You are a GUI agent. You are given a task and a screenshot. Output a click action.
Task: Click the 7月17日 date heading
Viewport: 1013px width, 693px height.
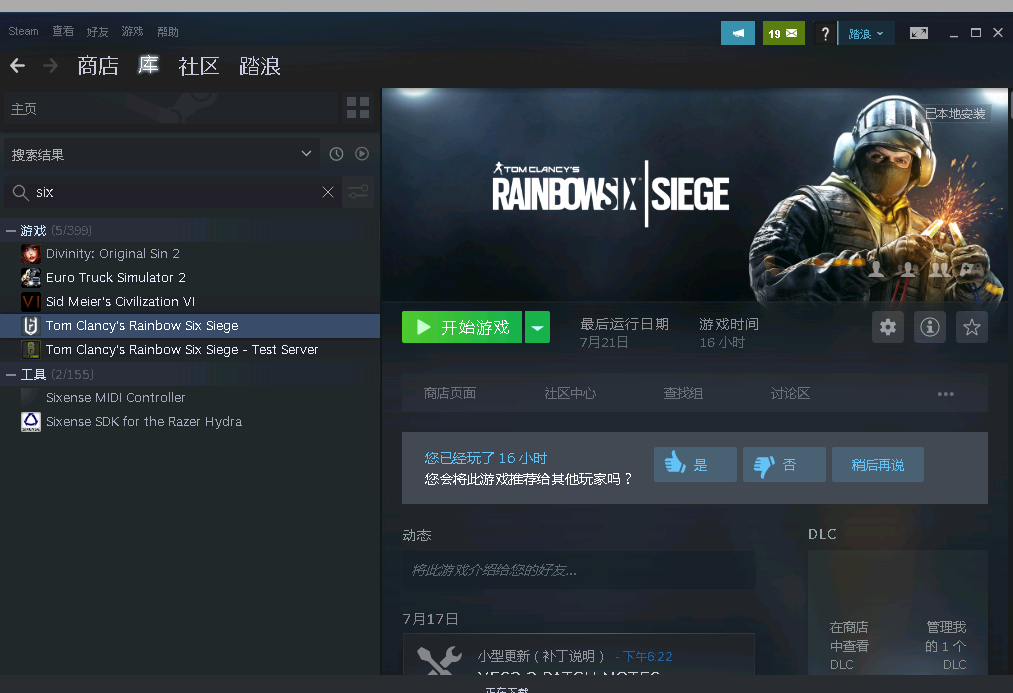pyautogui.click(x=430, y=619)
